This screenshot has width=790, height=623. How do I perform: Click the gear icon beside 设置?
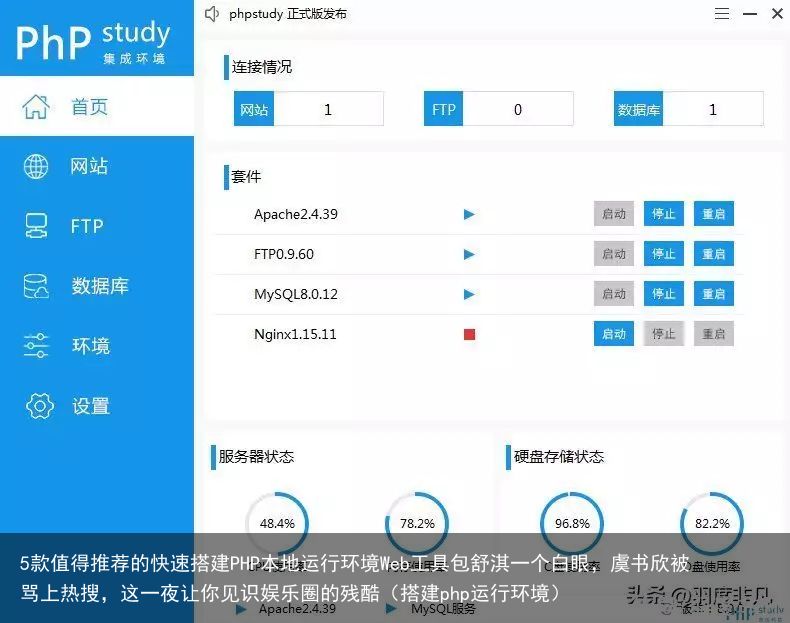pyautogui.click(x=39, y=406)
